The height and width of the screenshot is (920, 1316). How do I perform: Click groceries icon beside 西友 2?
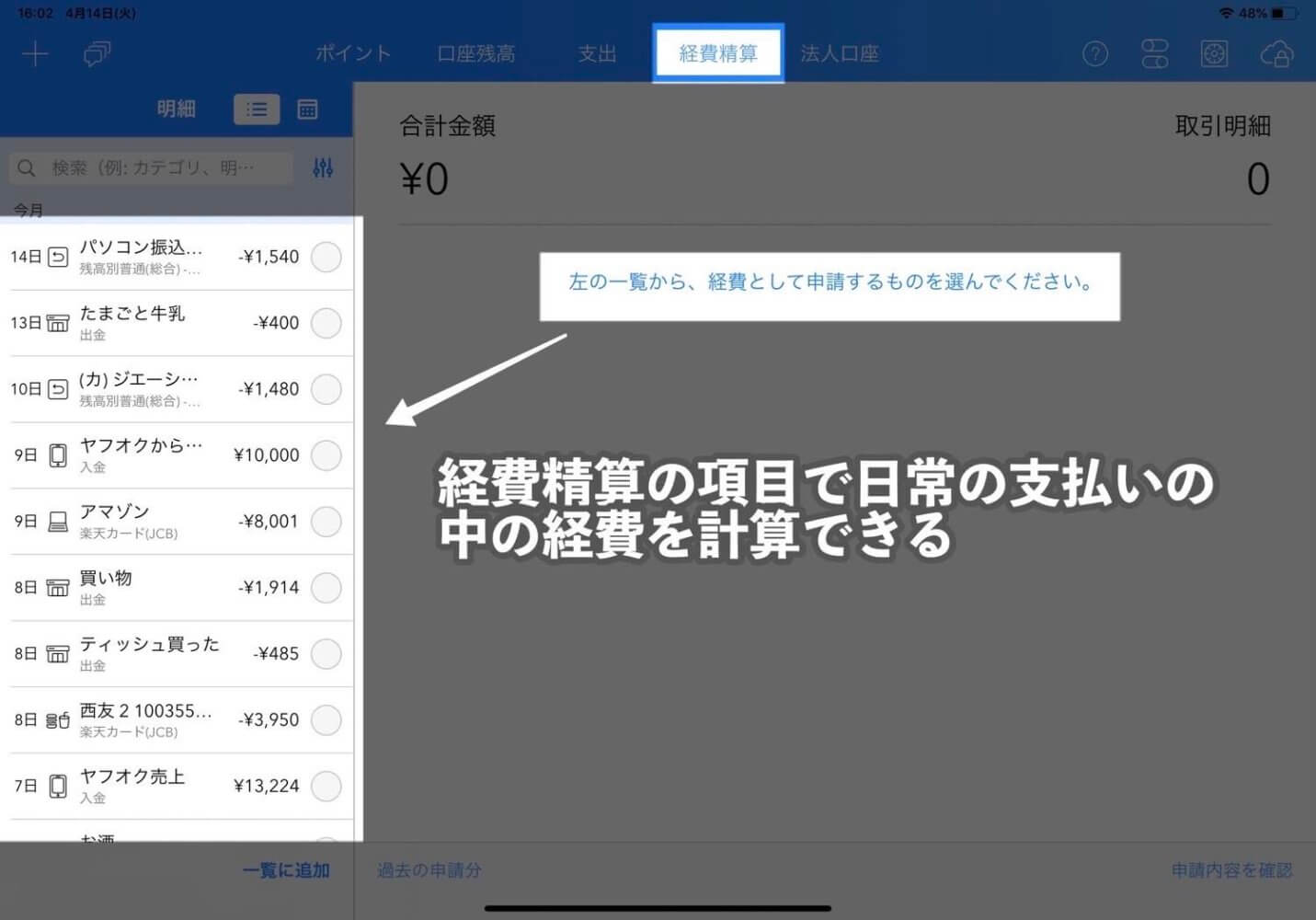[58, 720]
